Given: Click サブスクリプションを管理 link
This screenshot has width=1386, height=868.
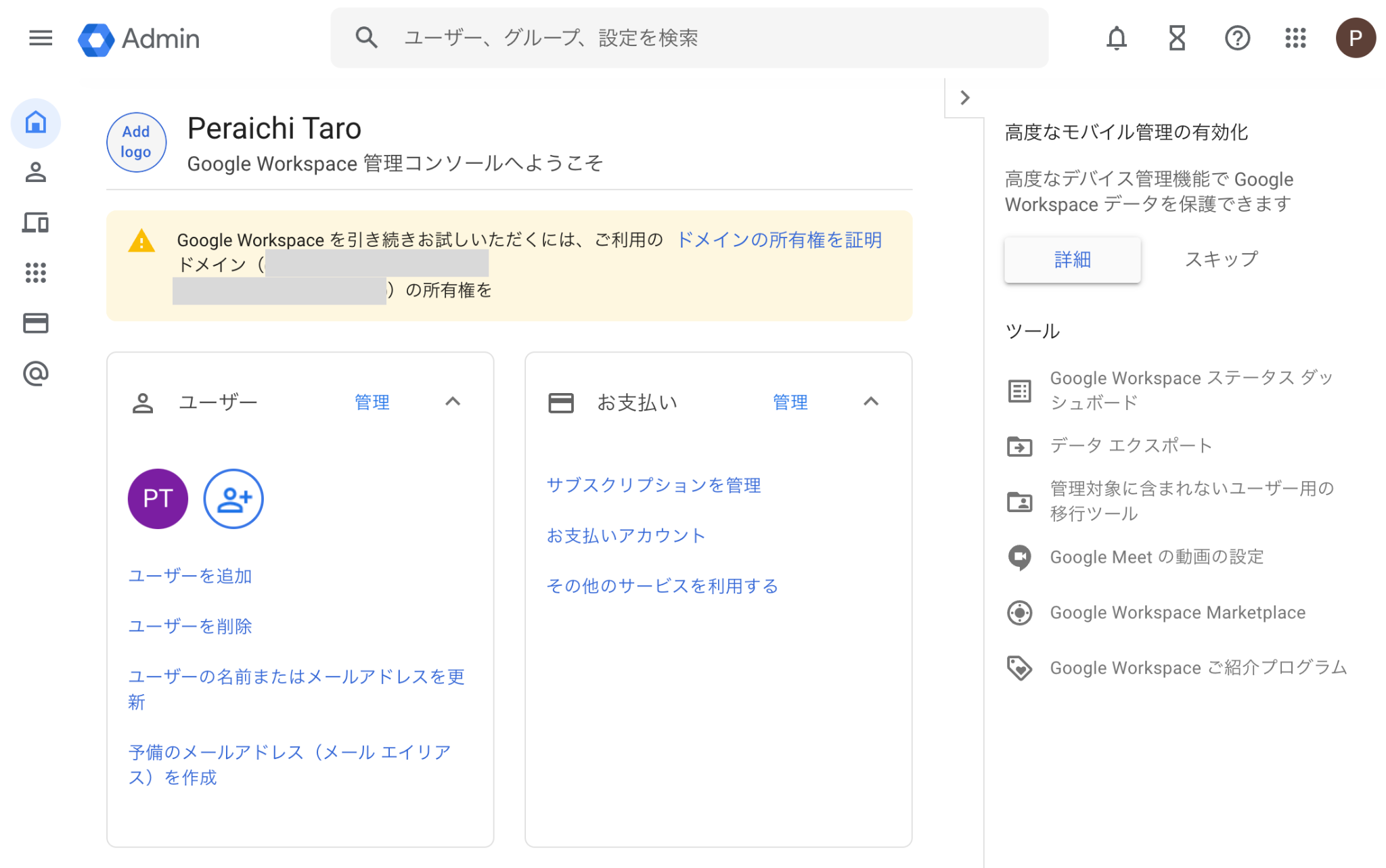Looking at the screenshot, I should (654, 485).
